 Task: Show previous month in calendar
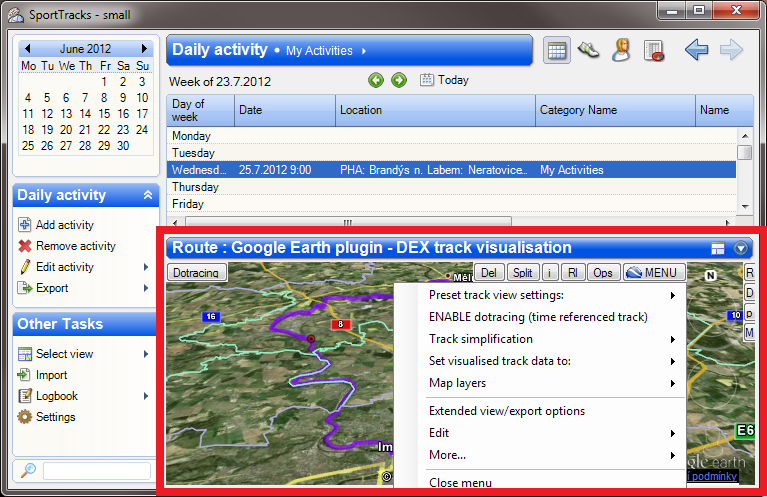coord(27,48)
